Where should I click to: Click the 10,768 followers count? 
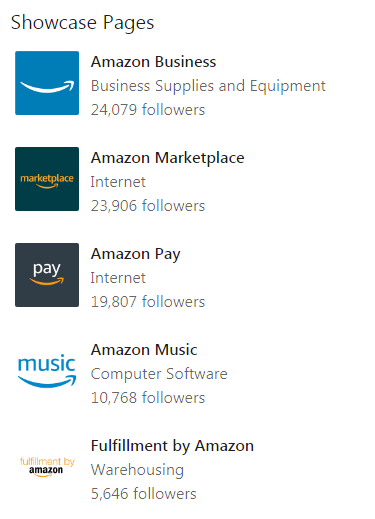(x=148, y=398)
